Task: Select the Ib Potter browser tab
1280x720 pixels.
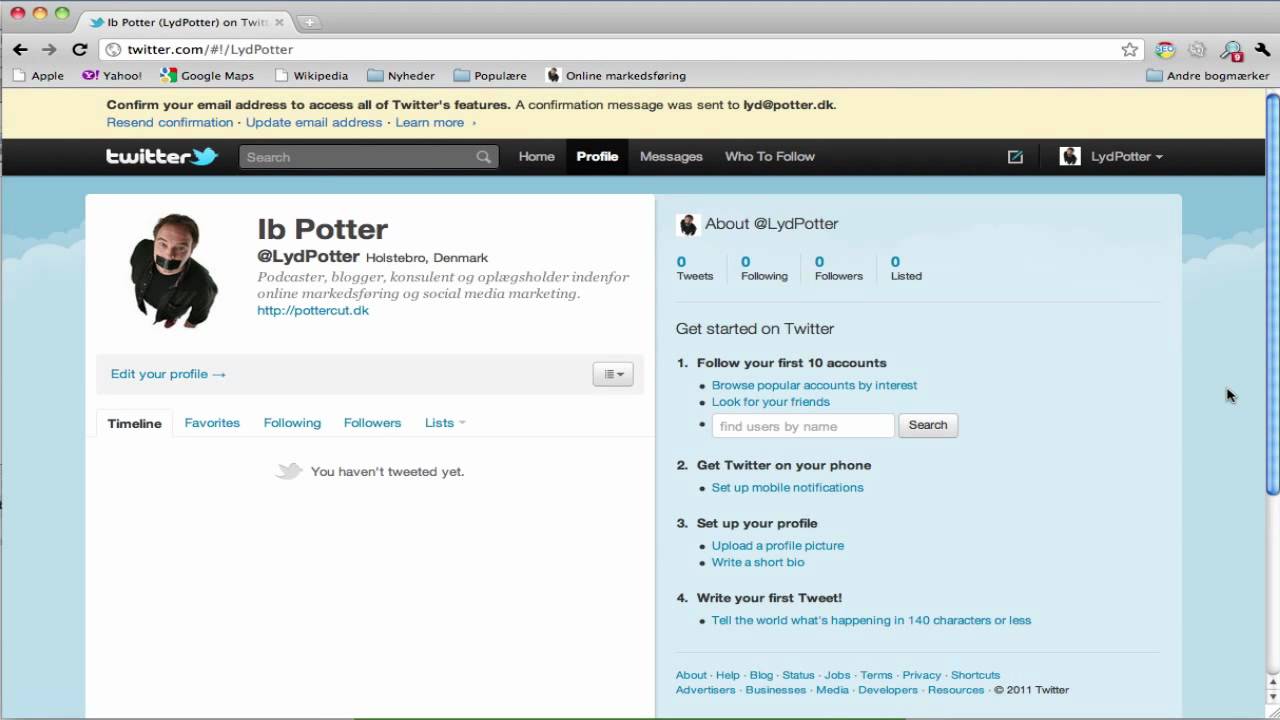Action: point(189,22)
